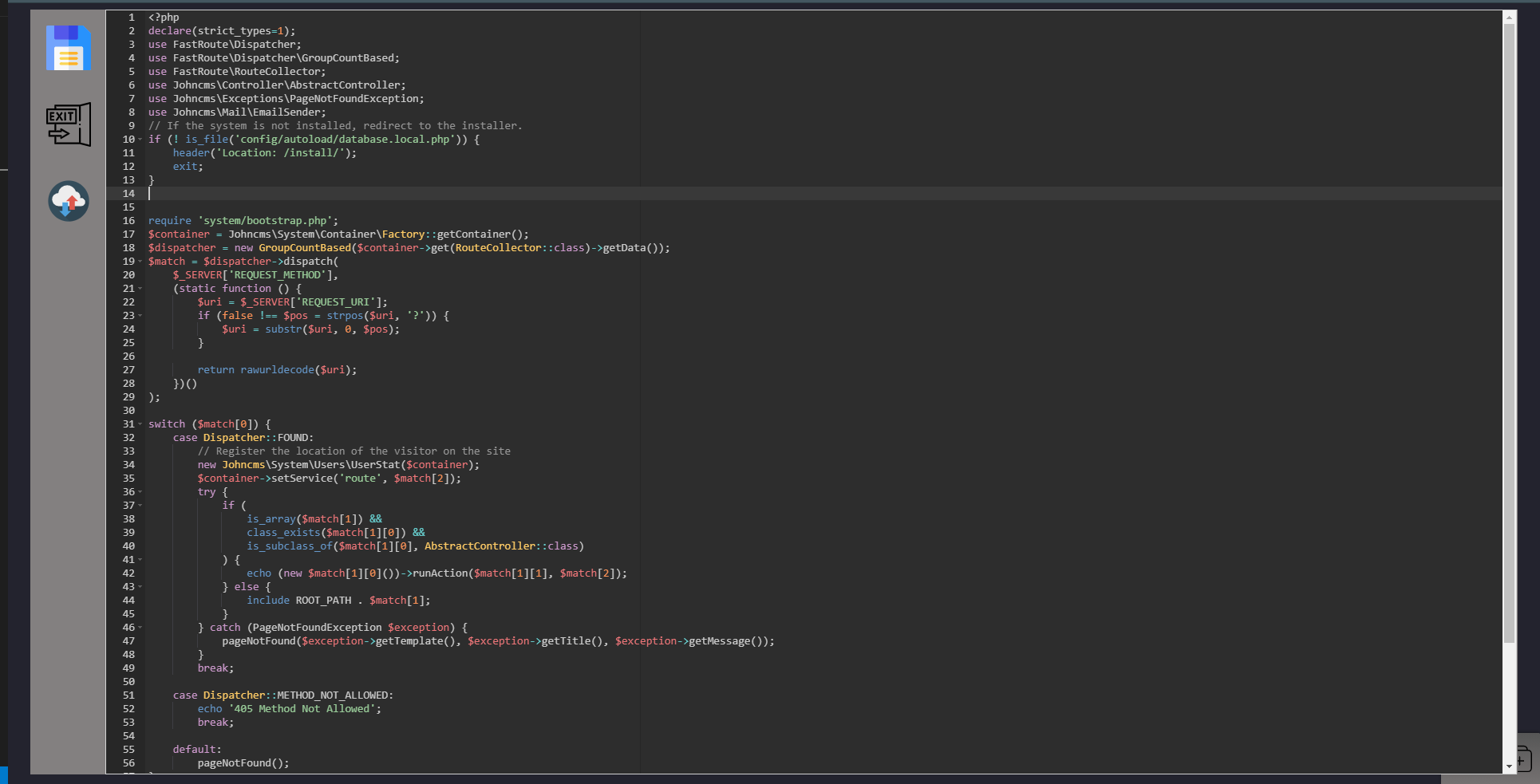1540x784 pixels.
Task: Click 'Location: /install/' header string
Action: pos(280,153)
